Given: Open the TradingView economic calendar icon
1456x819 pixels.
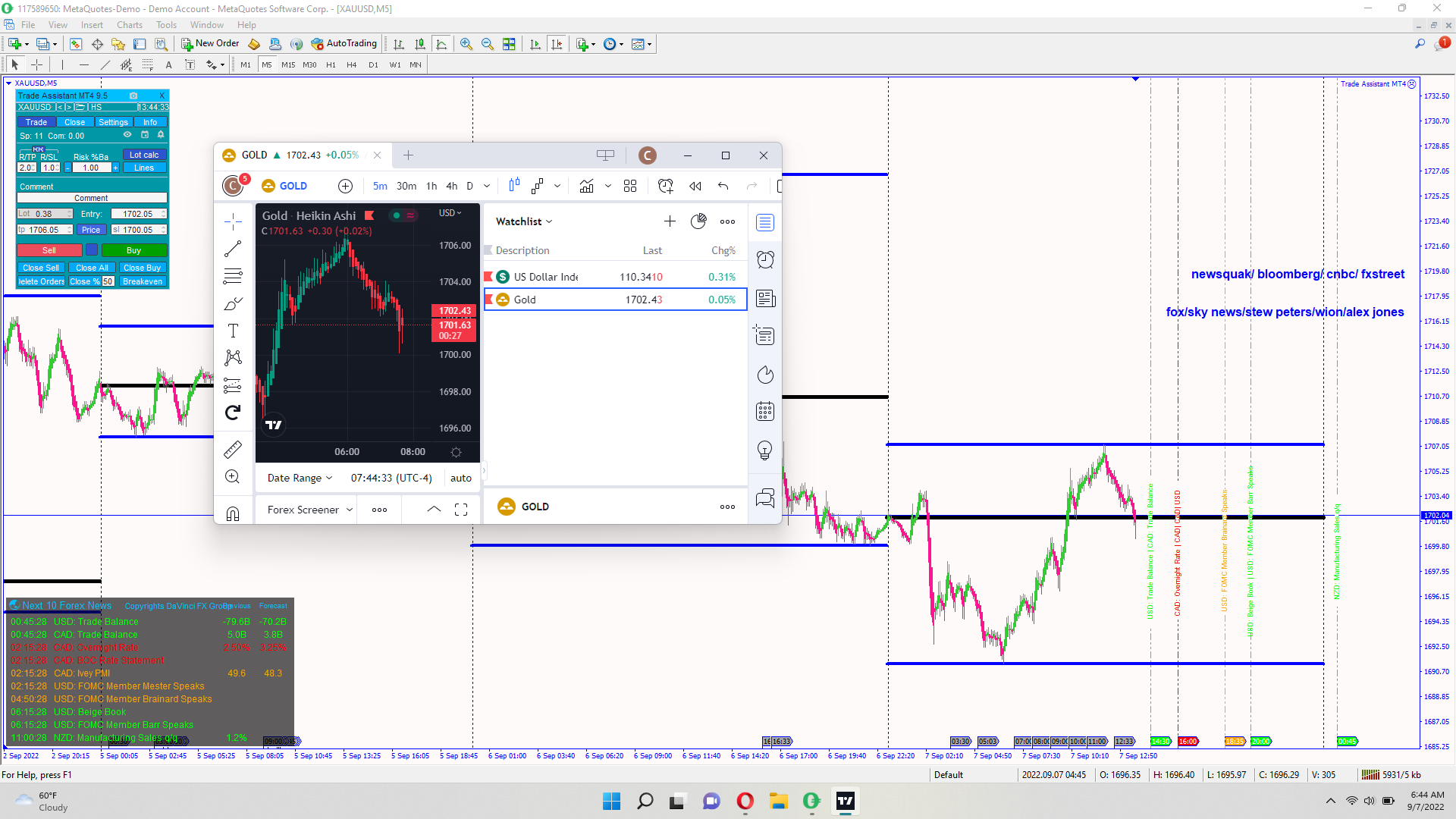Looking at the screenshot, I should tap(765, 412).
